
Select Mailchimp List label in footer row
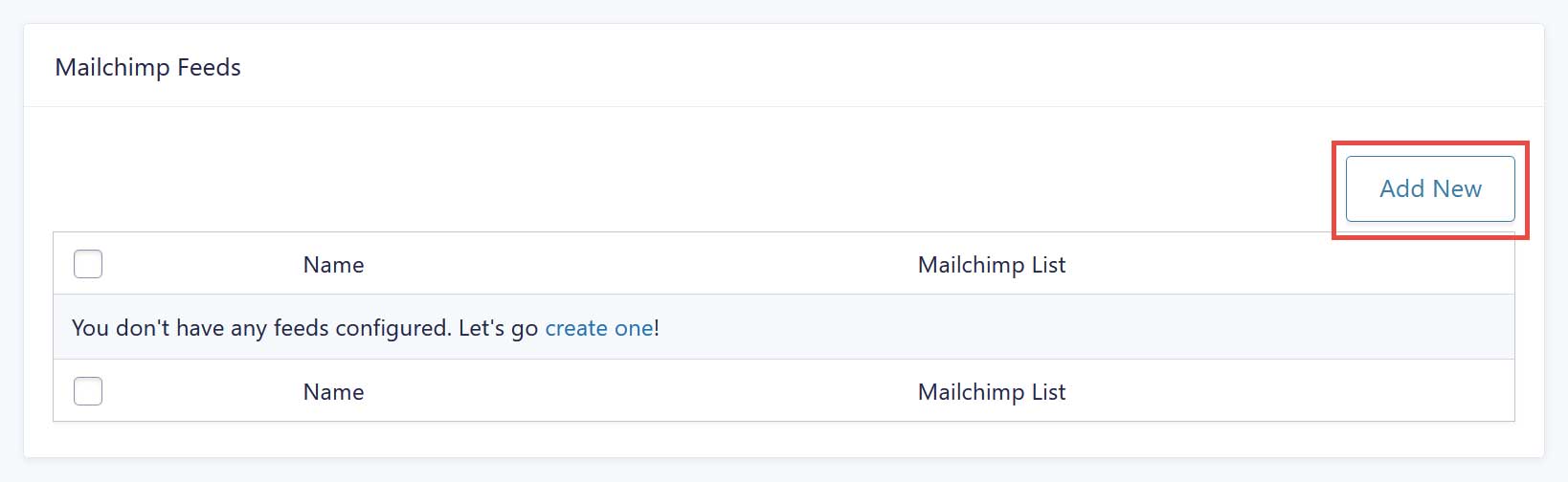pos(992,392)
